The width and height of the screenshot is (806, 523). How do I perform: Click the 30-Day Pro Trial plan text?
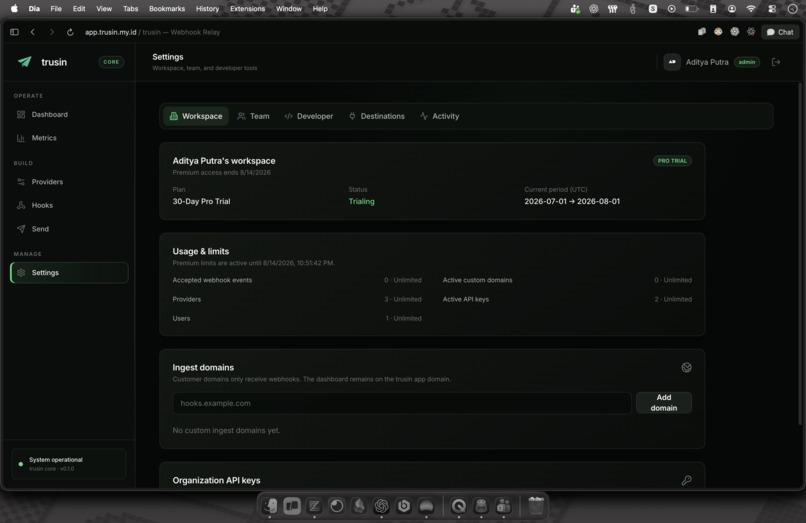click(201, 202)
